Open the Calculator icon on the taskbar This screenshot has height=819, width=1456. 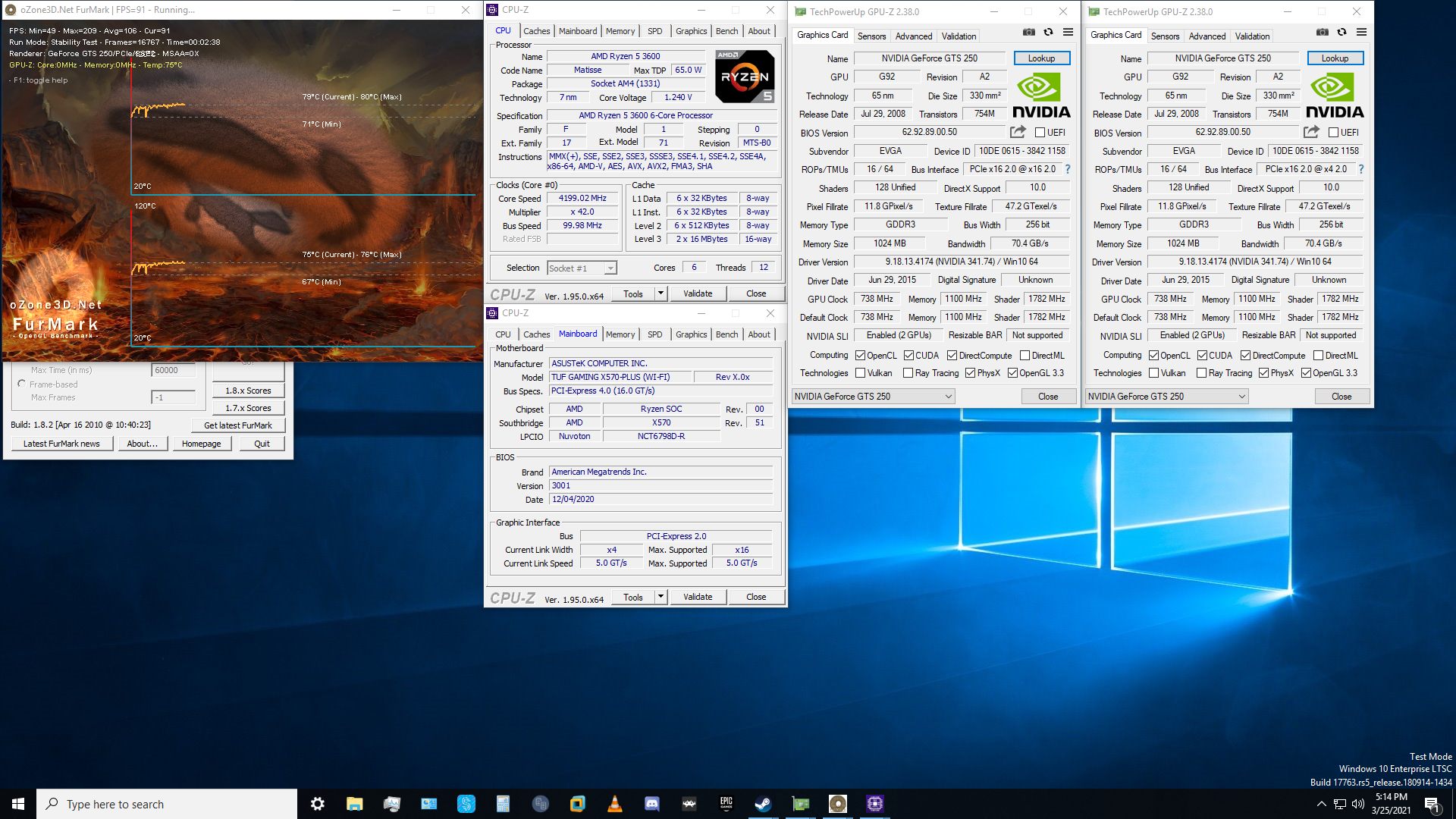(x=503, y=804)
